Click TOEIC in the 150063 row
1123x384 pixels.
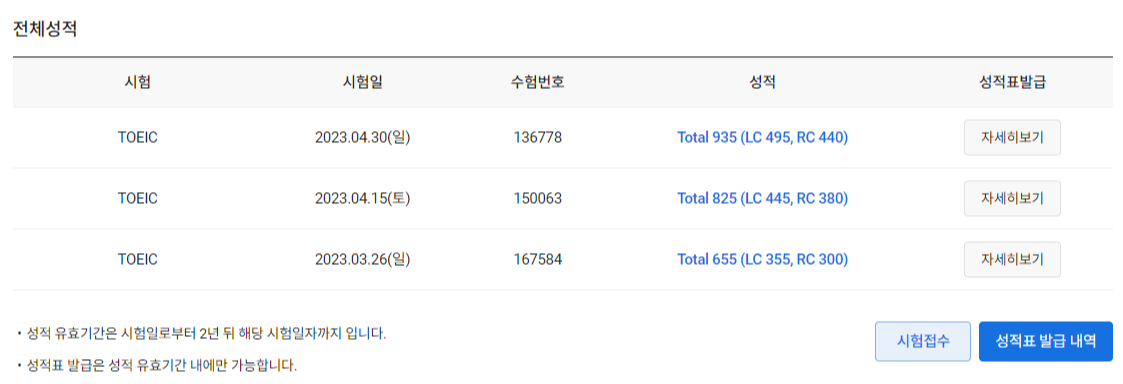pos(138,198)
